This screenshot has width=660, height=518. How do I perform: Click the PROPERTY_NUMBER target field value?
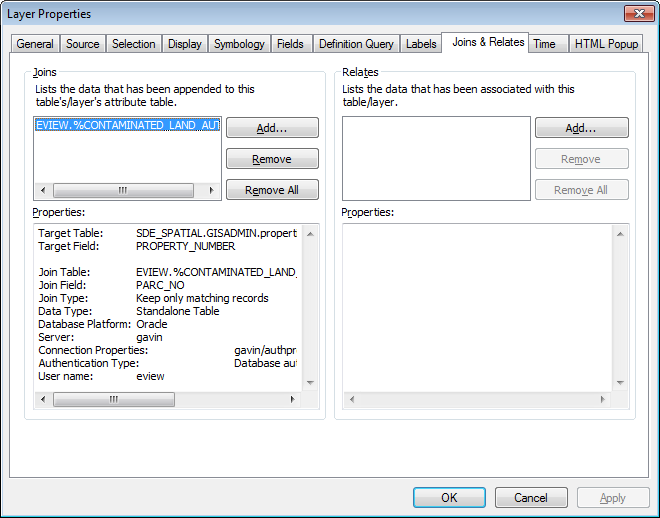click(186, 246)
